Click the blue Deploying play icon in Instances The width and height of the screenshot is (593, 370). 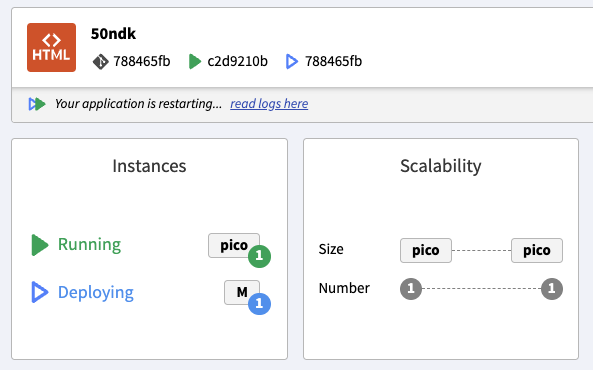(x=40, y=292)
